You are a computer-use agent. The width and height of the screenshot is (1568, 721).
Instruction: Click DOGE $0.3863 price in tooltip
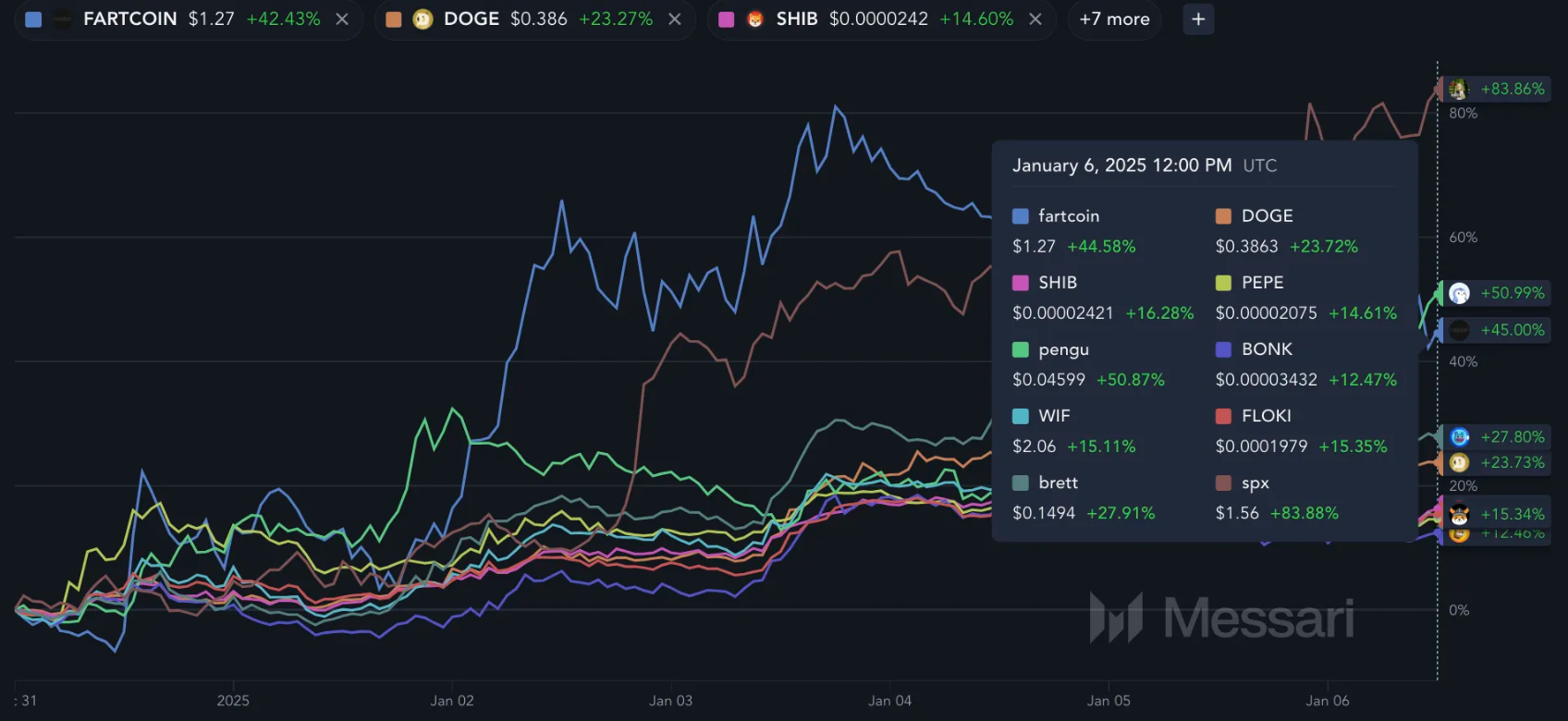1246,247
